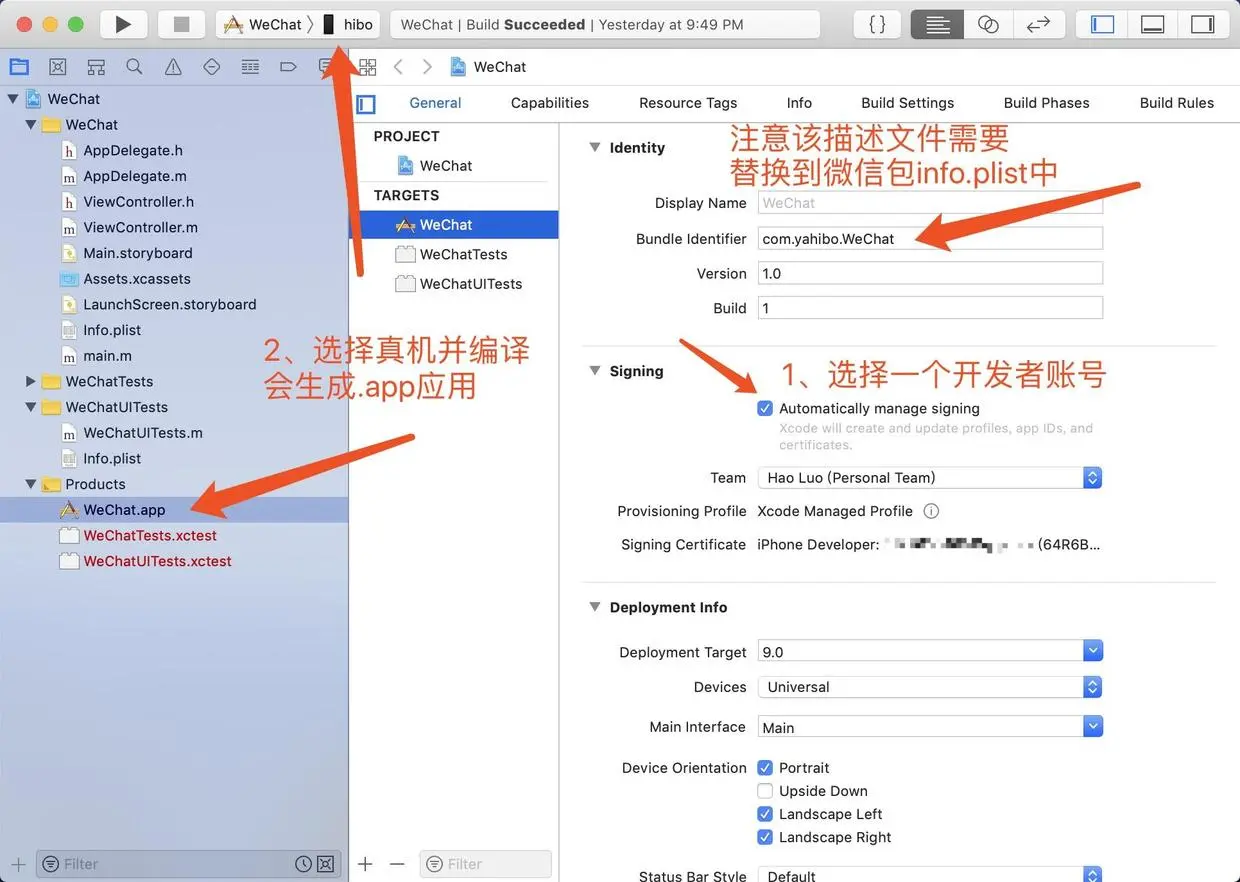1240x882 pixels.
Task: Show the Symbol navigator
Action: pyautogui.click(x=96, y=67)
